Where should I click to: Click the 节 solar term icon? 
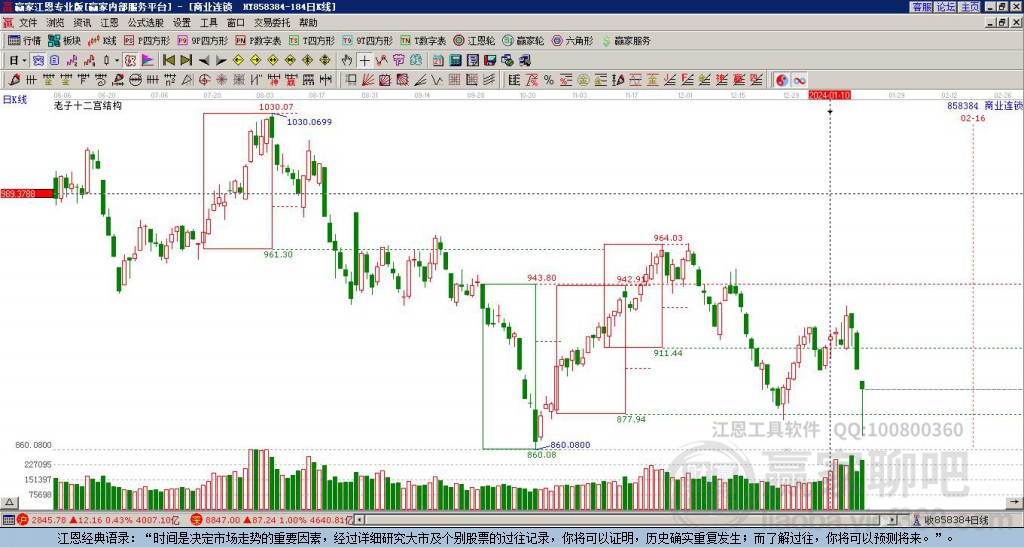coord(398,60)
